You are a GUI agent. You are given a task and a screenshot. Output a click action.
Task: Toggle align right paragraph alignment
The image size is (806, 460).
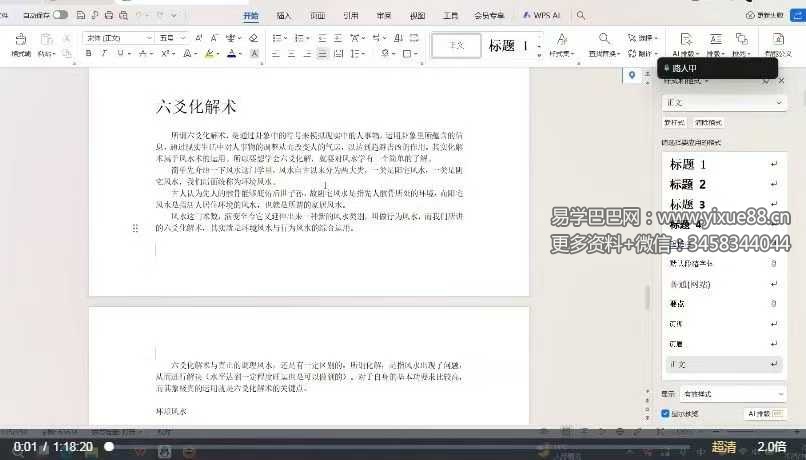pos(307,53)
